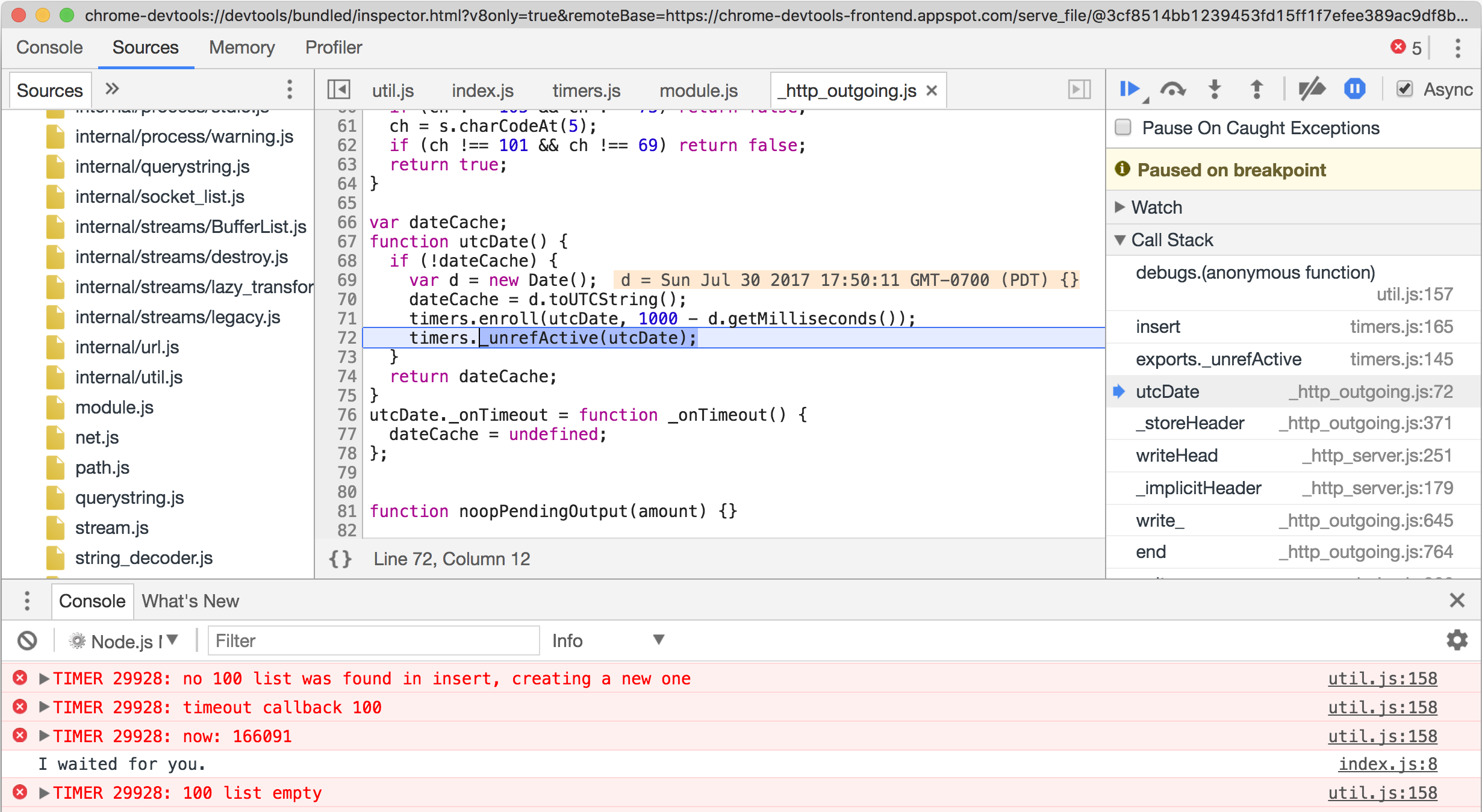
Task: Open Sources navigator three-dot menu
Action: pyautogui.click(x=290, y=90)
